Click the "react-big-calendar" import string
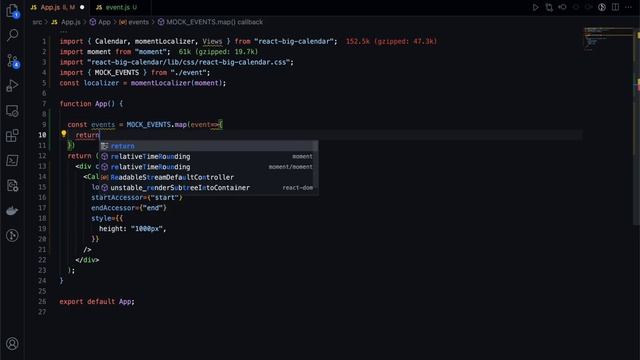The height and width of the screenshot is (360, 640). (294, 41)
